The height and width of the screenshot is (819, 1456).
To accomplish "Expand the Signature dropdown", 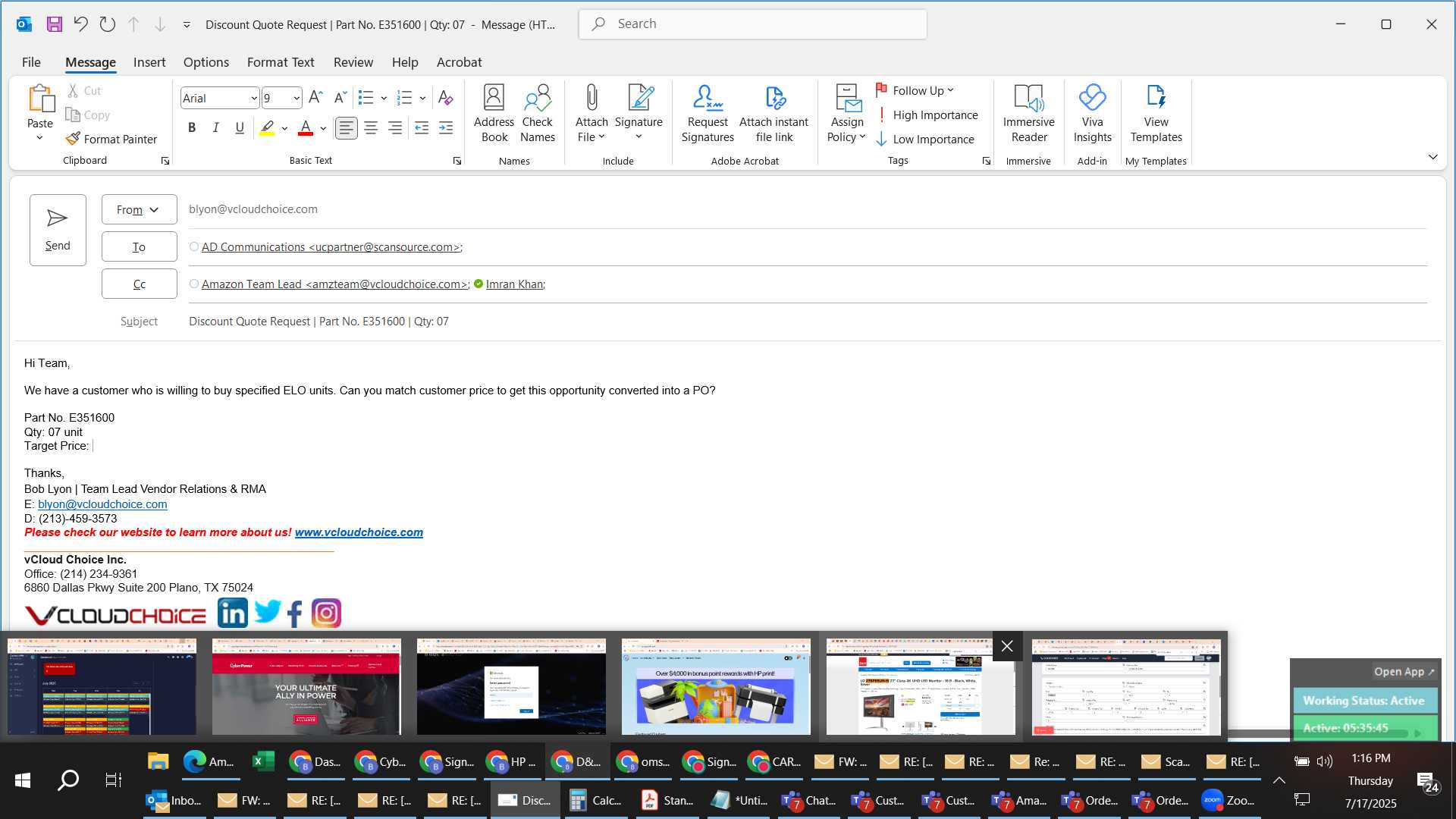I will 639,137.
